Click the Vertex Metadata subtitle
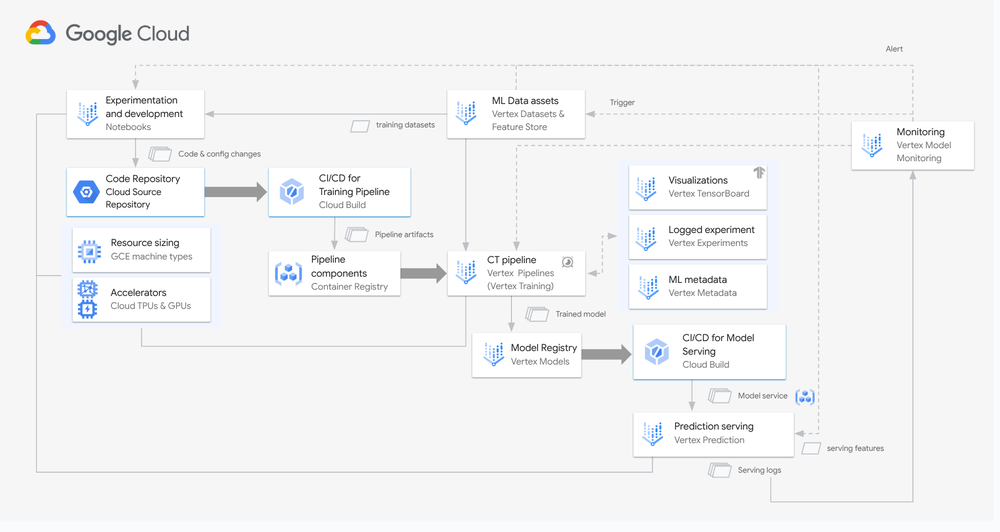Viewport: 1000px width, 532px height. 702,293
